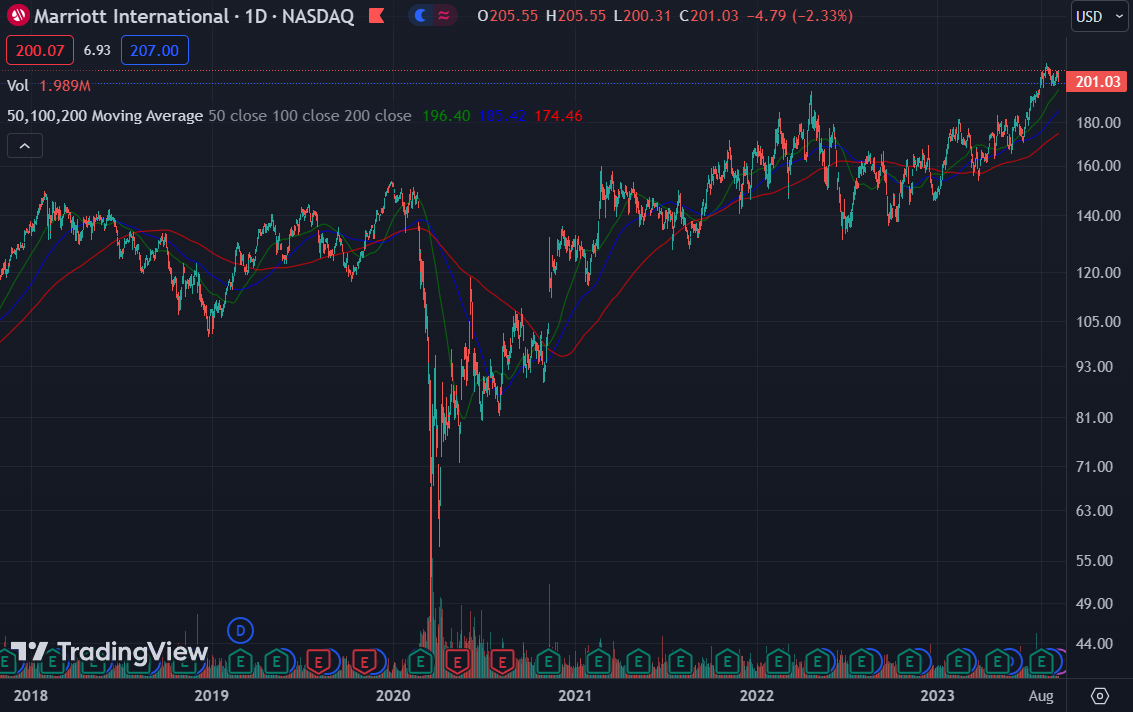Click the −4.79 (−2.33%) change value
The image size is (1133, 712).
[x=799, y=16]
